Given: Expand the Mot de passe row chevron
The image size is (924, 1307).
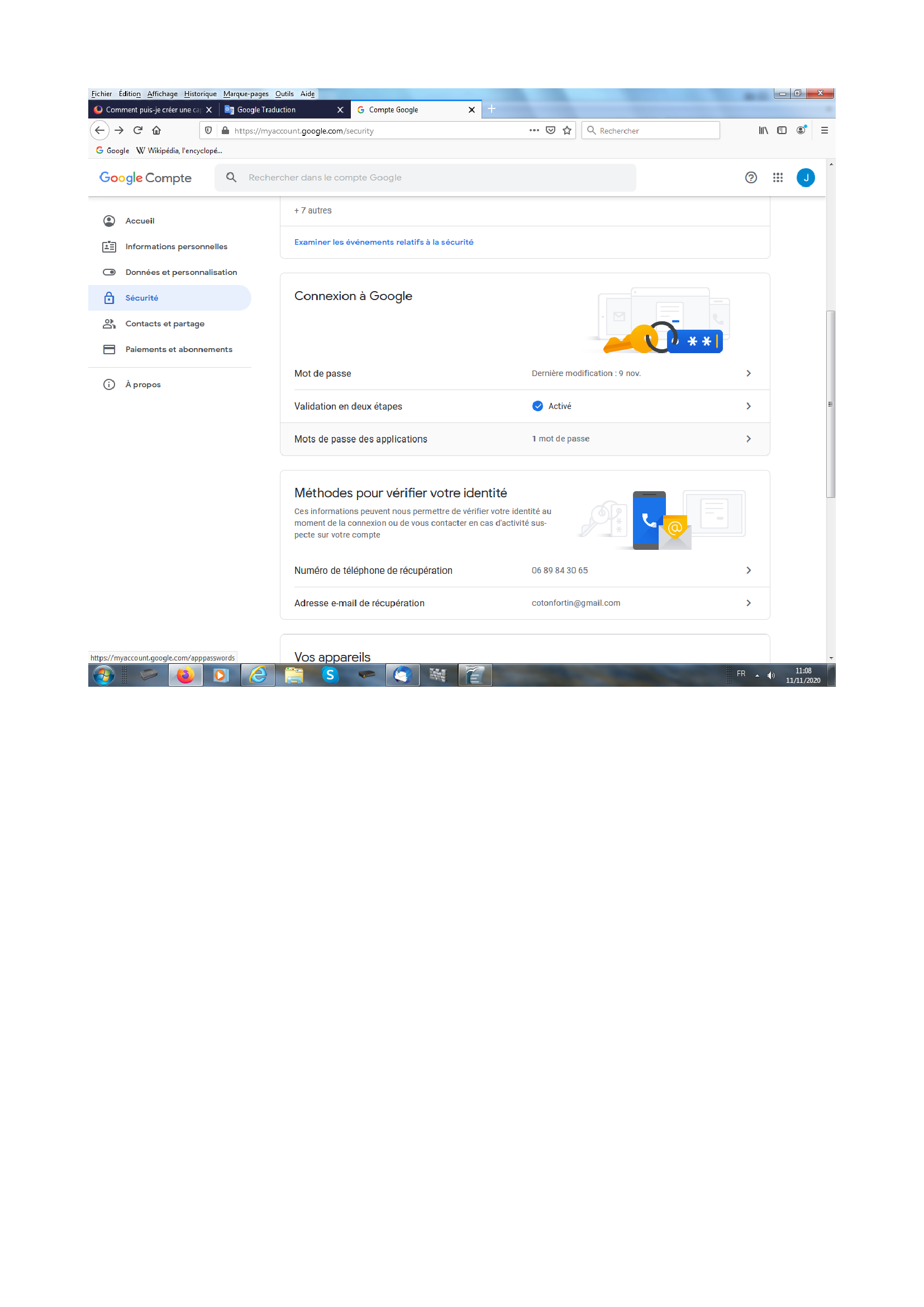Looking at the screenshot, I should (x=749, y=373).
